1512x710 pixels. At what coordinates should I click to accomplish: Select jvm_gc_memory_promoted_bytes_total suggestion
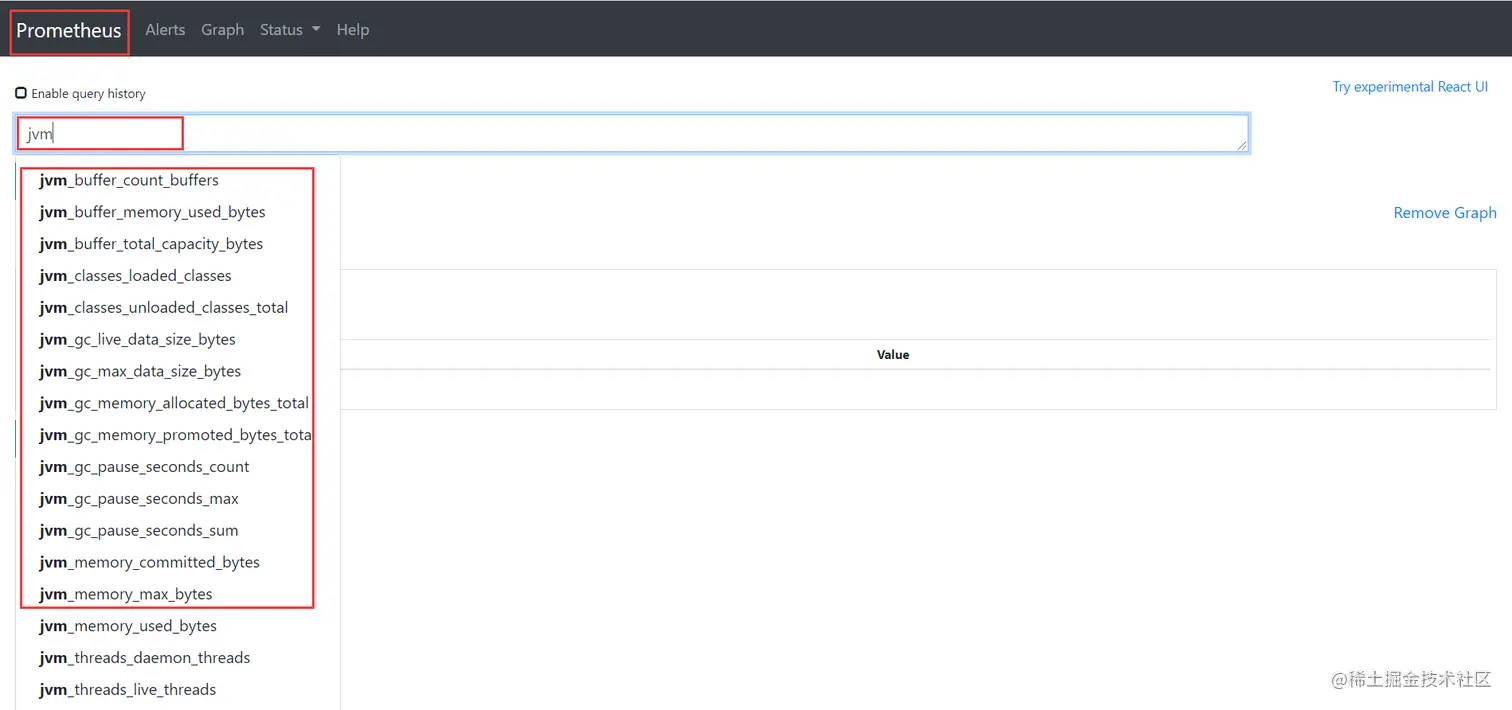tap(178, 435)
